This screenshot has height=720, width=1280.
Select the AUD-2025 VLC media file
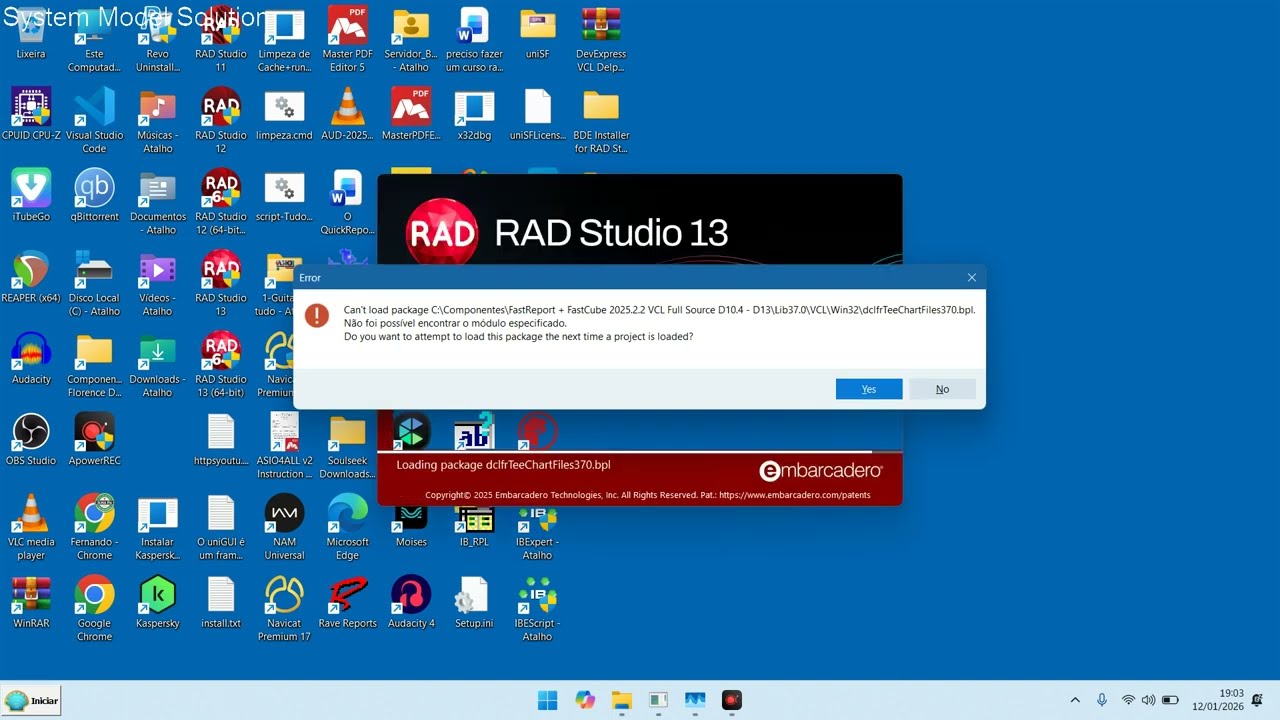[x=347, y=114]
